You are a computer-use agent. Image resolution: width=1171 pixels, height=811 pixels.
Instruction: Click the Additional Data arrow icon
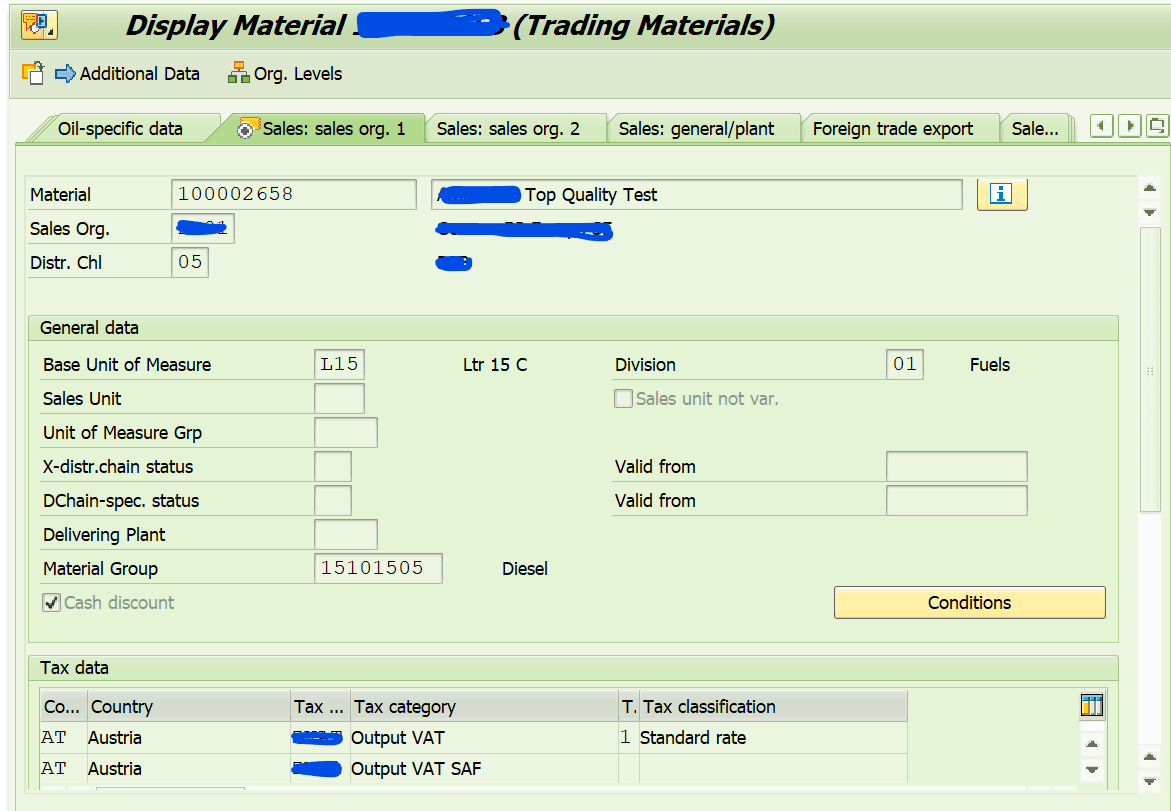coord(65,73)
